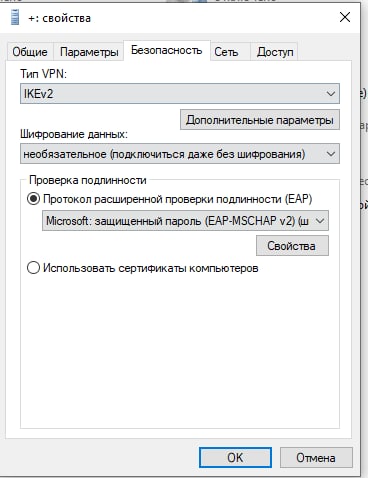Click the Тип VPN label text
The image size is (368, 478).
click(44, 73)
